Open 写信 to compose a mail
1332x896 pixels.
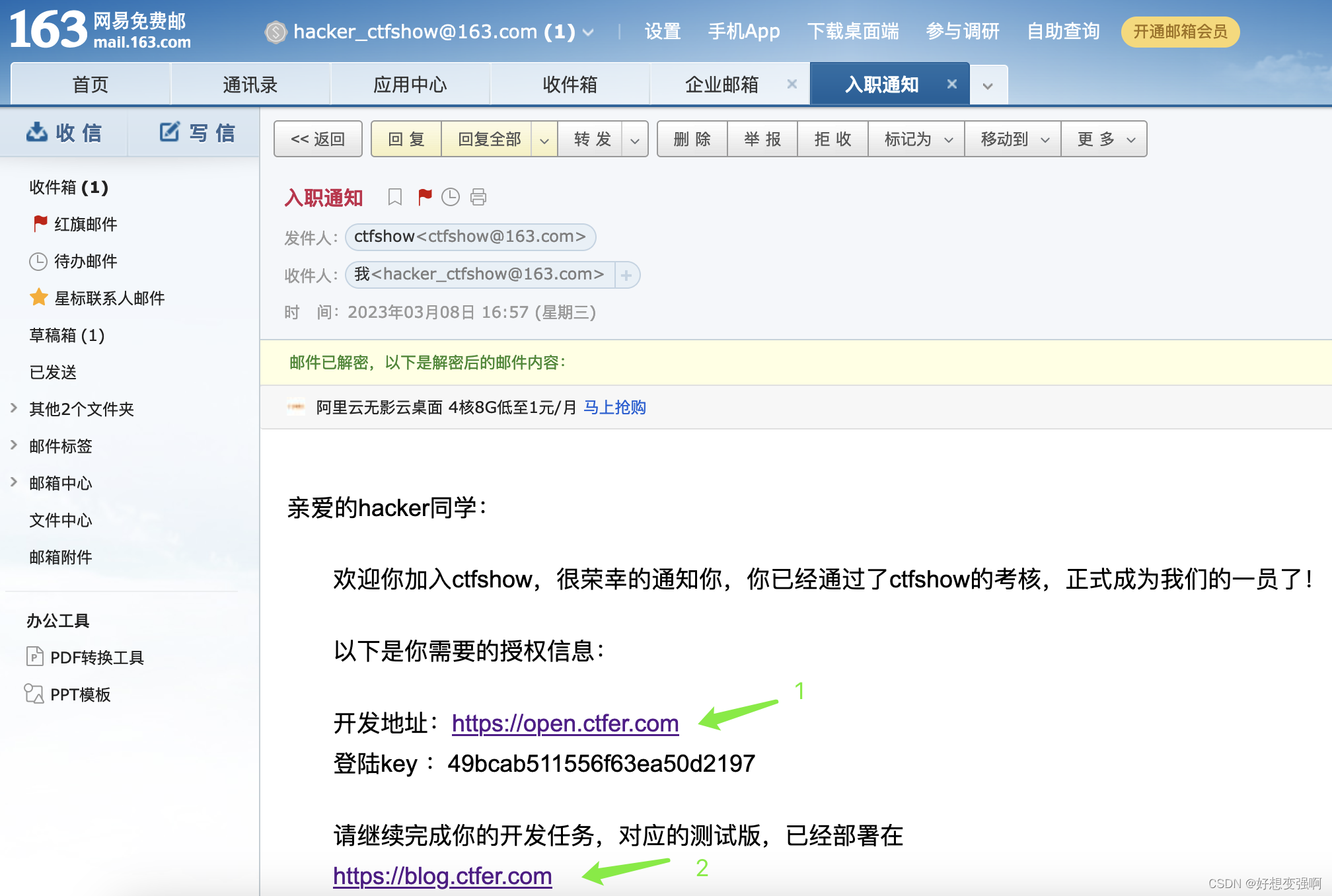(x=197, y=133)
